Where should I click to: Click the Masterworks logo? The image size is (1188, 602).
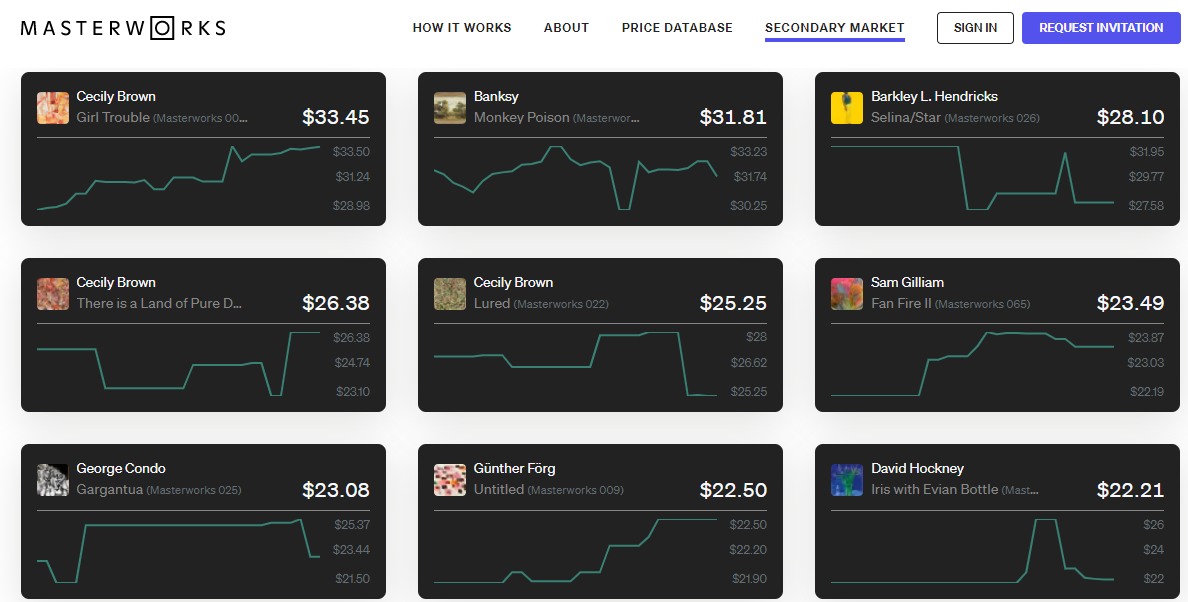pyautogui.click(x=123, y=28)
